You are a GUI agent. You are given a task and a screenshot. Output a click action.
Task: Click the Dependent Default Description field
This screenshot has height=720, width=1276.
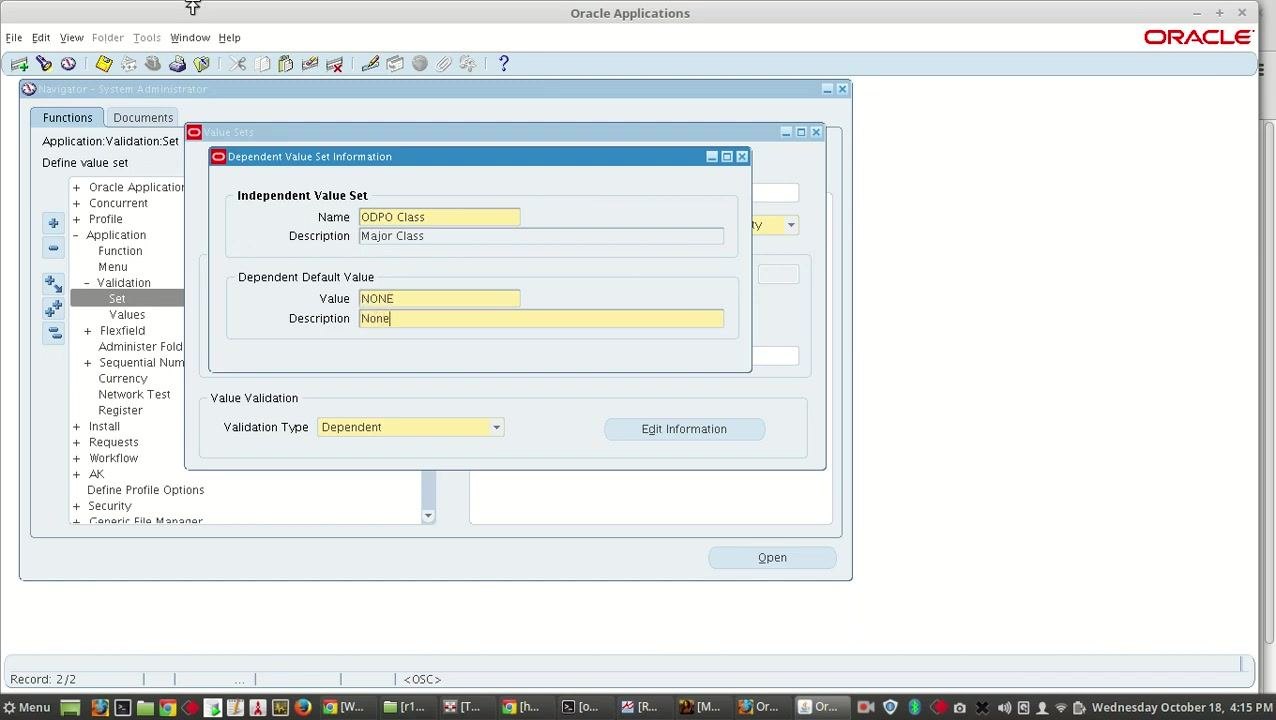(541, 319)
